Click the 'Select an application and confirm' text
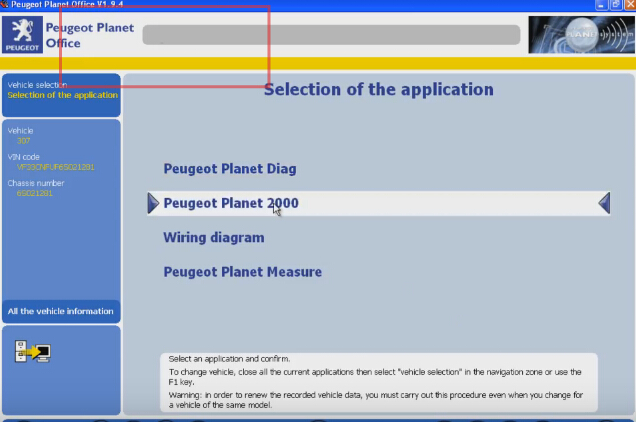This screenshot has width=636, height=422. [229, 359]
